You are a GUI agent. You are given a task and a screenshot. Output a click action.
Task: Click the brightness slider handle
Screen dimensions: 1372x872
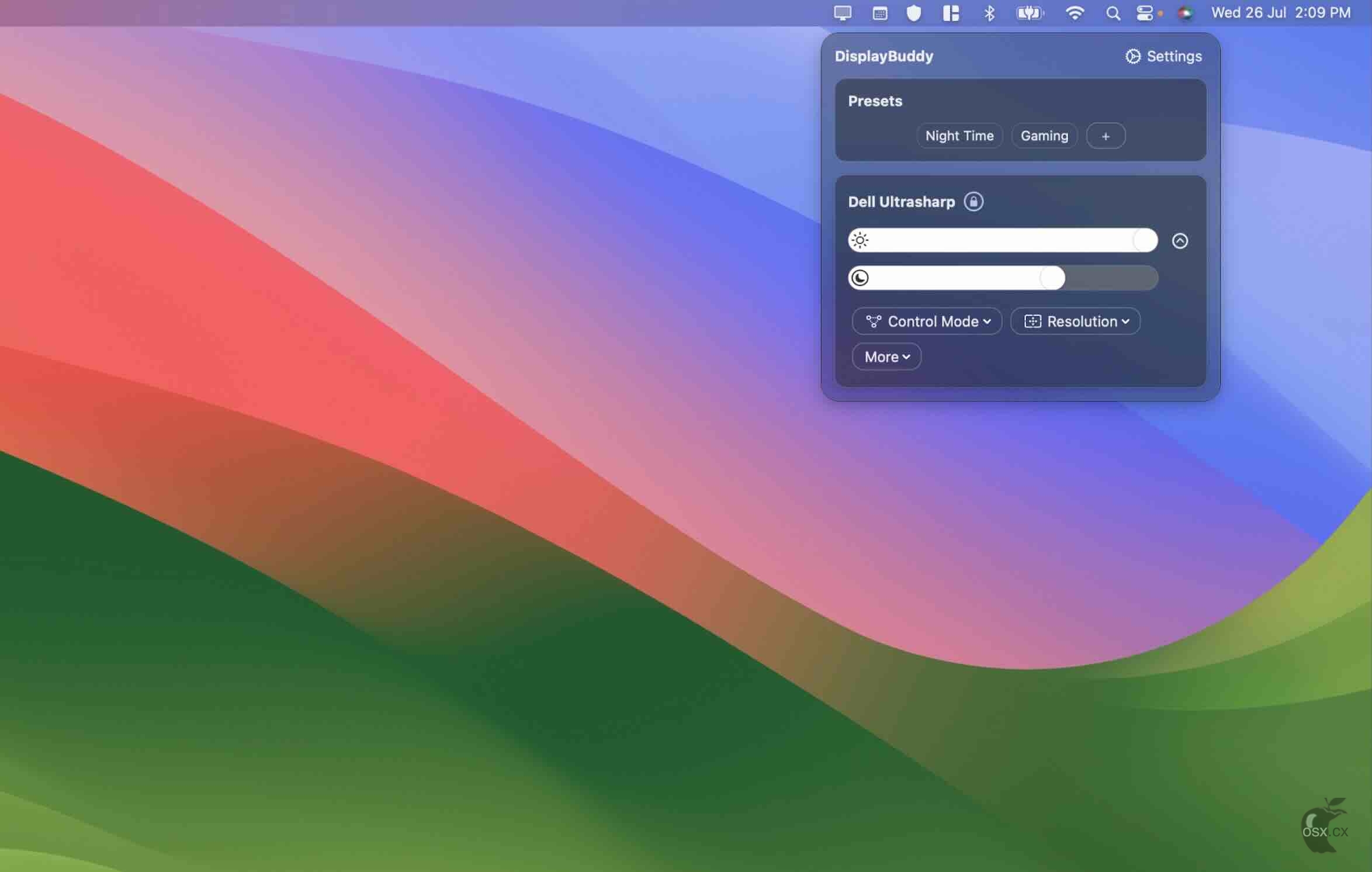click(1145, 240)
